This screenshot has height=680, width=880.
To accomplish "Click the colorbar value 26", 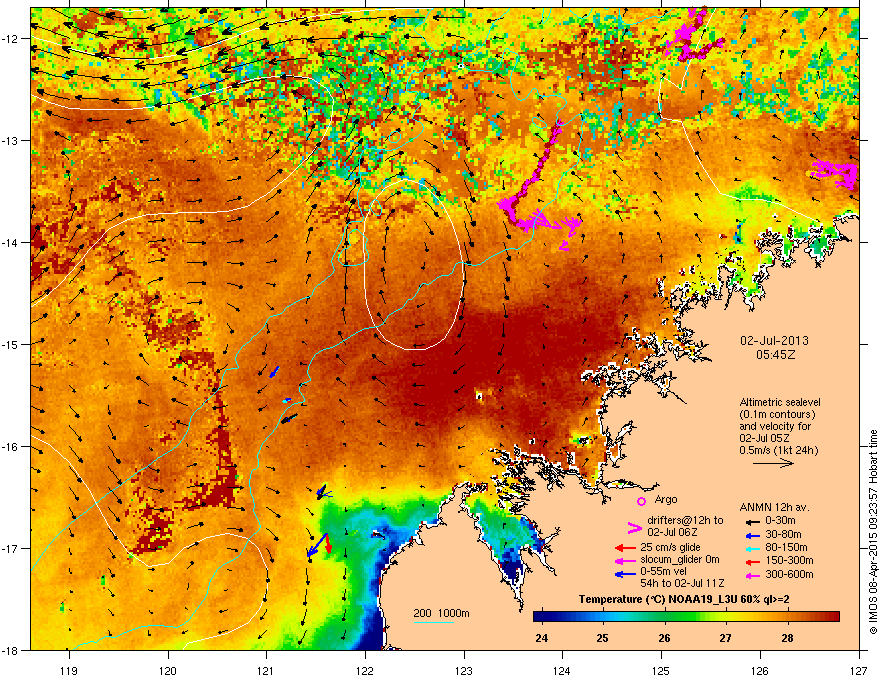I will coord(664,638).
